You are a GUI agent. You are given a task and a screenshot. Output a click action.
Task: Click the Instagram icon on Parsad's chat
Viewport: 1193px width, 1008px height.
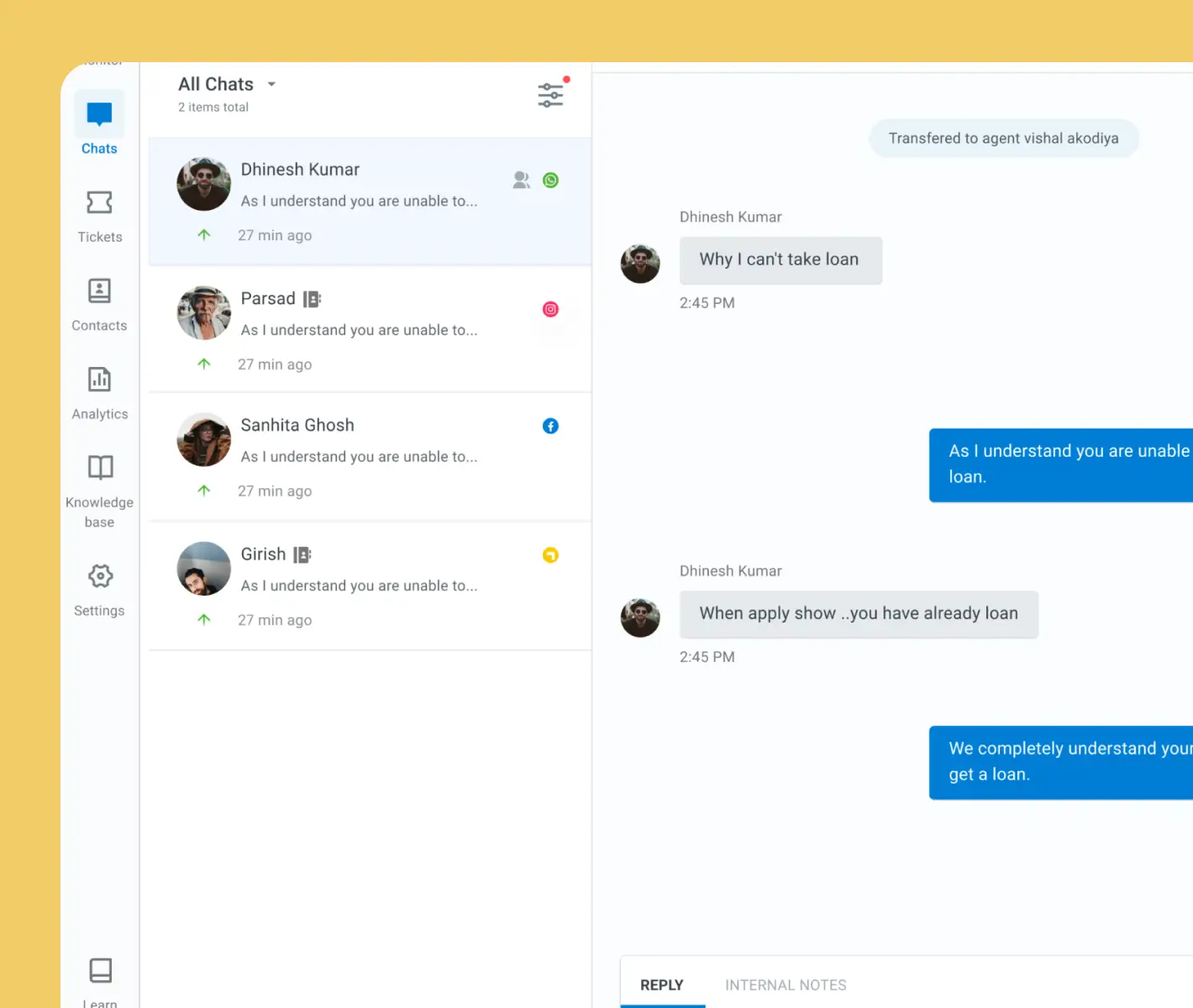tap(550, 309)
